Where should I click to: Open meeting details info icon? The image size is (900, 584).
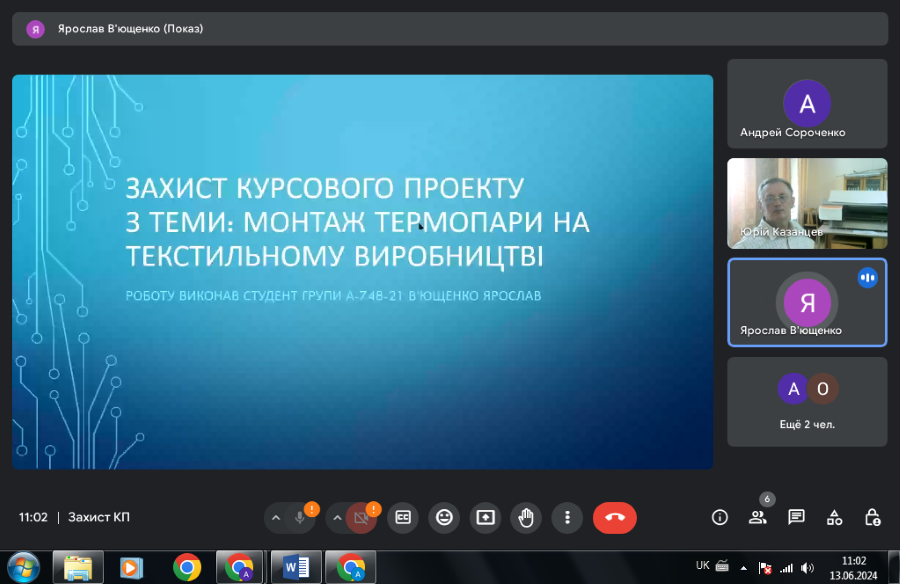(x=719, y=517)
